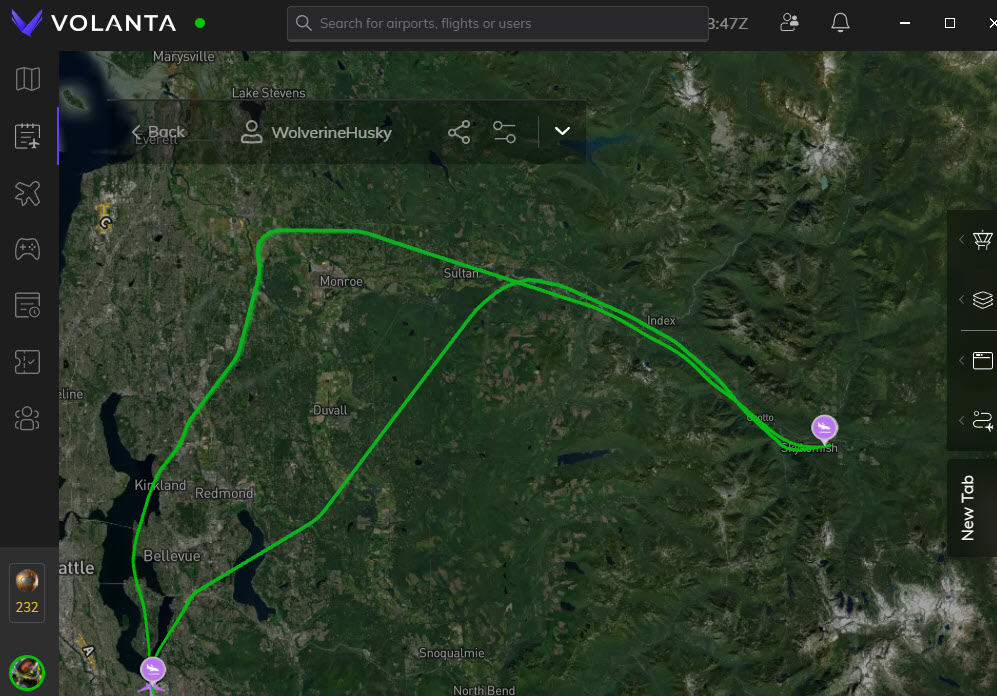Open flight filter settings sliders icon

click(504, 132)
